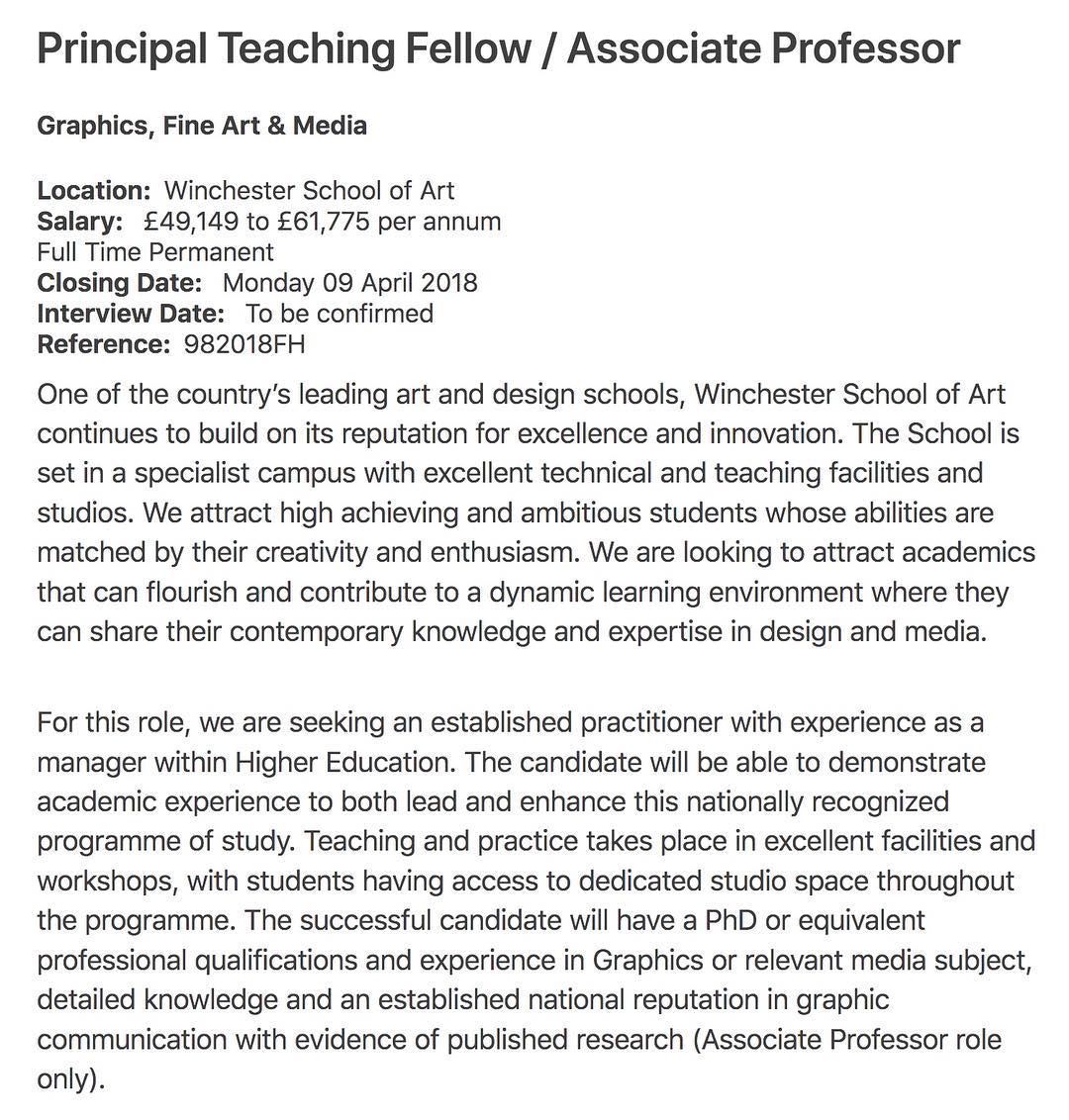
Task: Click the Full Time Permanent line
Action: click(x=155, y=251)
